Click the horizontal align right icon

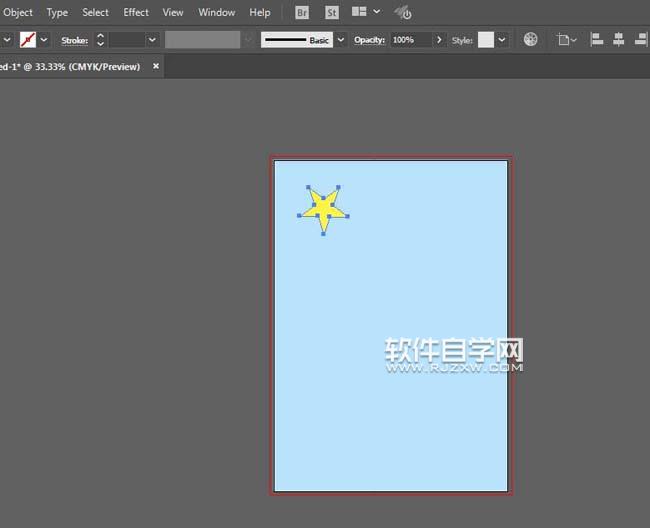639,40
